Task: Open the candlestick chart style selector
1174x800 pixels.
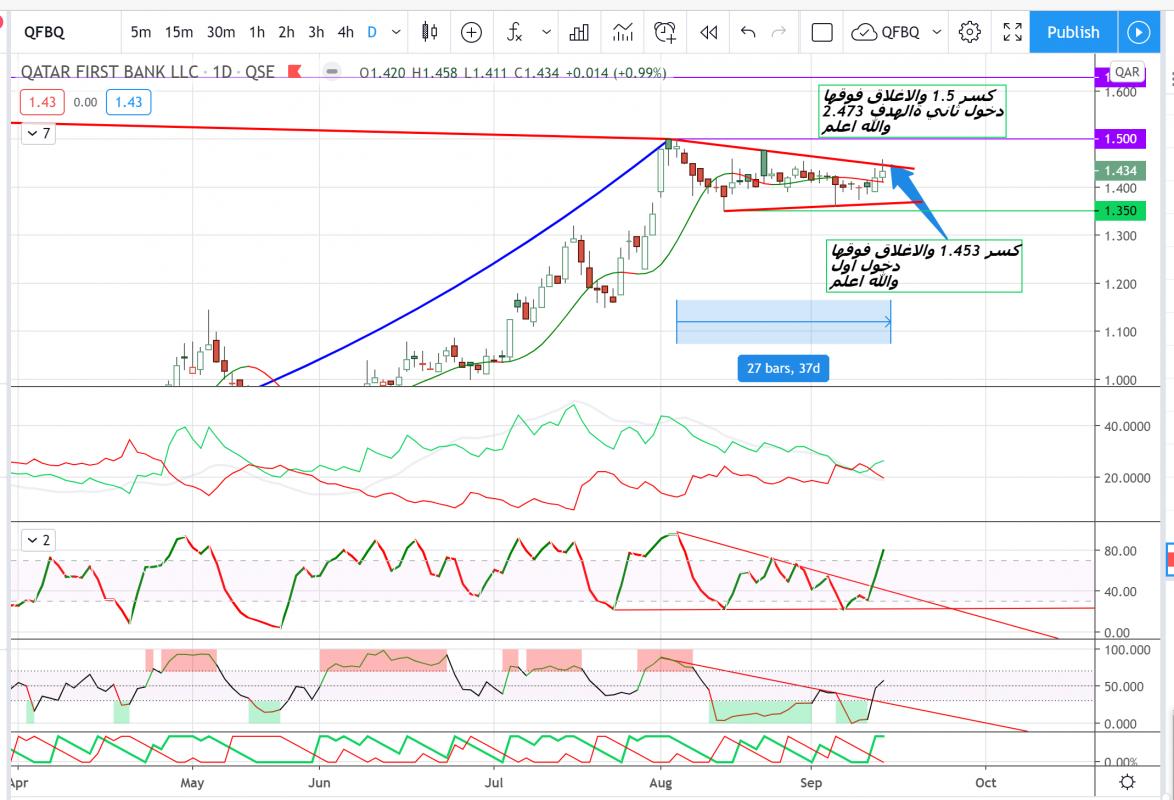Action: coord(430,32)
